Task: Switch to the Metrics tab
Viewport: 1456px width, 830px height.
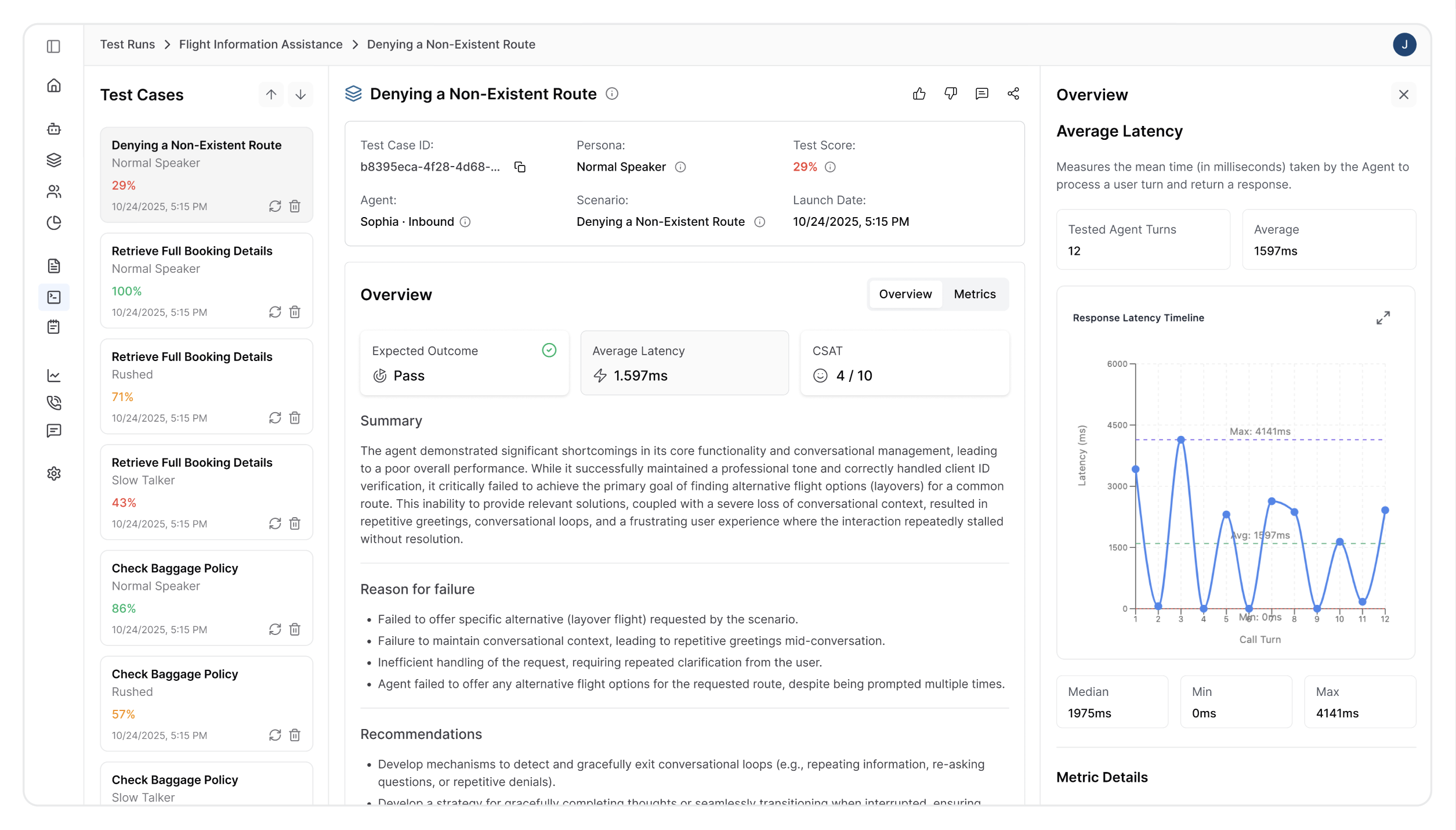Action: [975, 294]
